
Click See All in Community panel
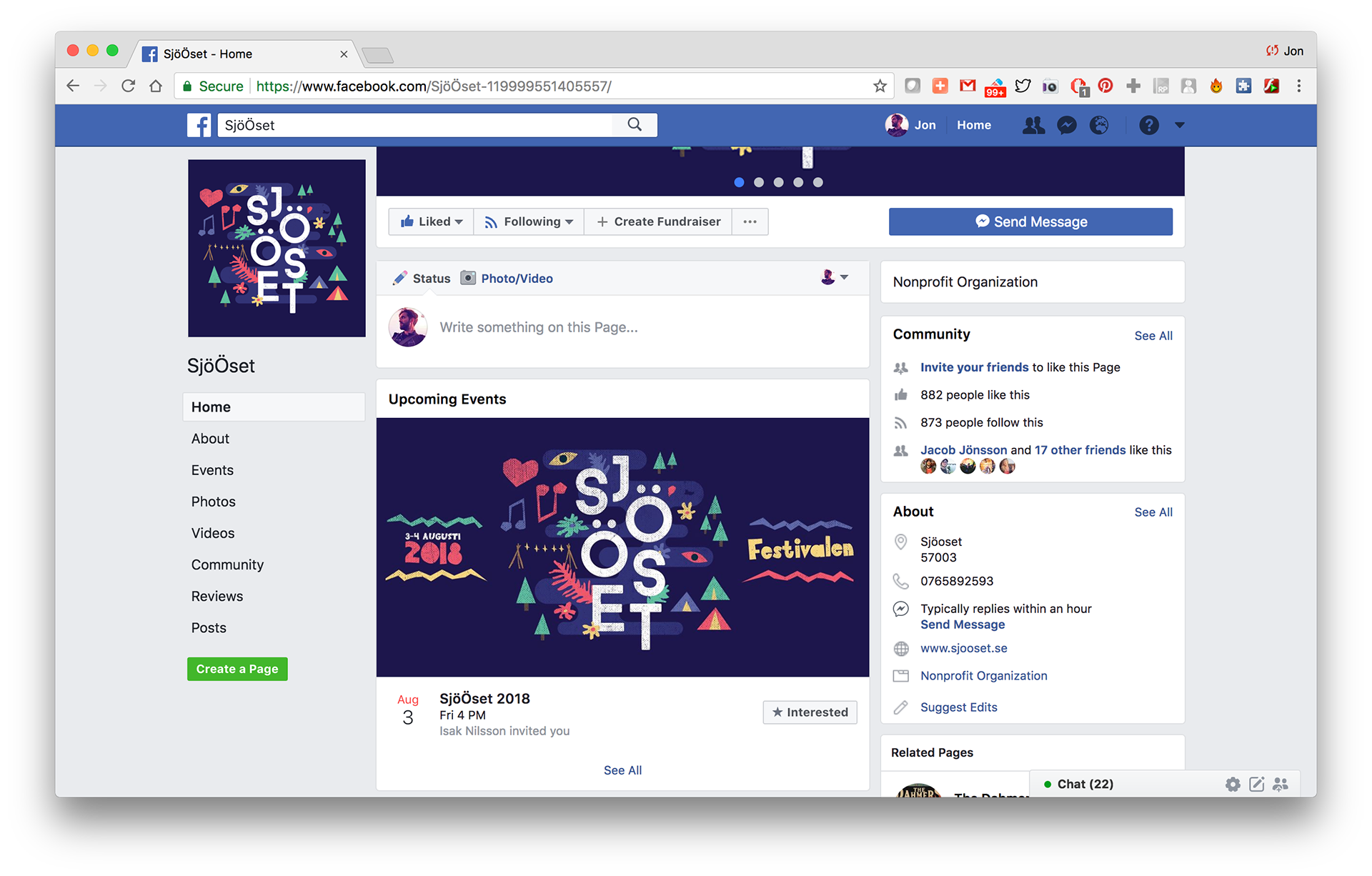(x=1153, y=336)
